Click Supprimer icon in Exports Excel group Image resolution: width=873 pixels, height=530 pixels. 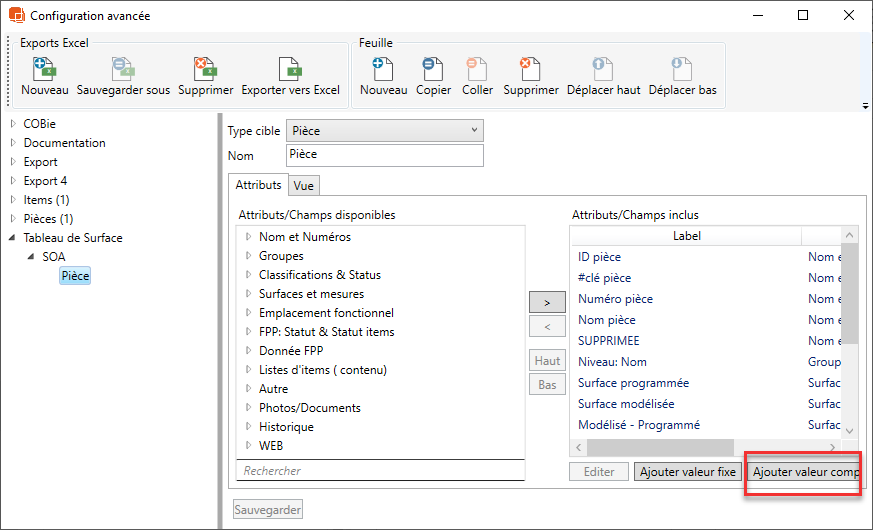click(205, 69)
